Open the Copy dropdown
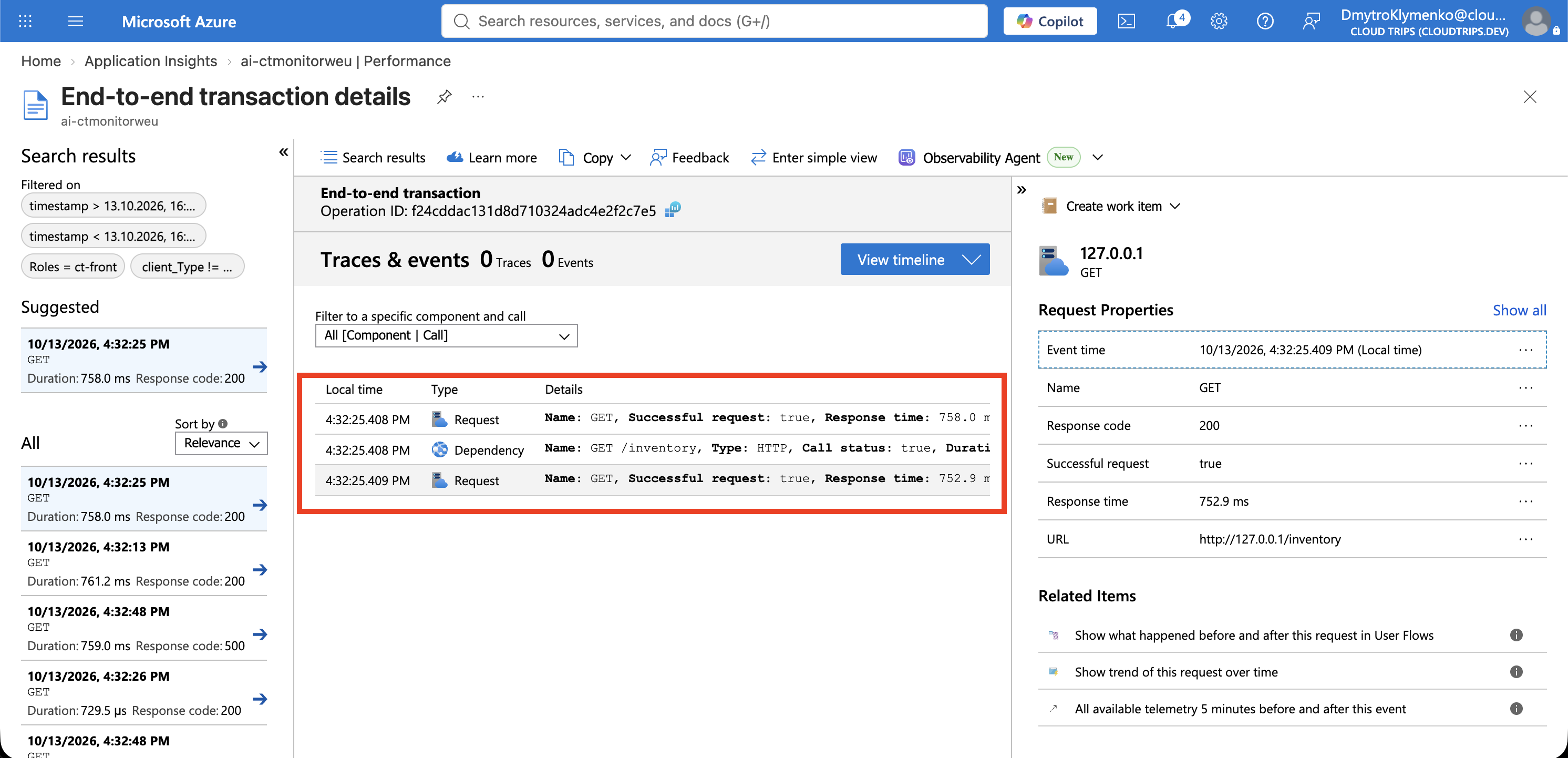Viewport: 1568px width, 758px height. pyautogui.click(x=595, y=158)
